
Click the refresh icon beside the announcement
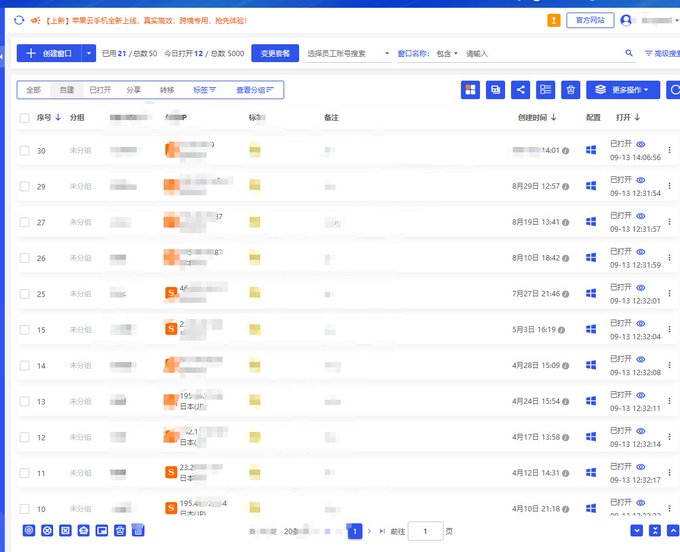tap(19, 20)
